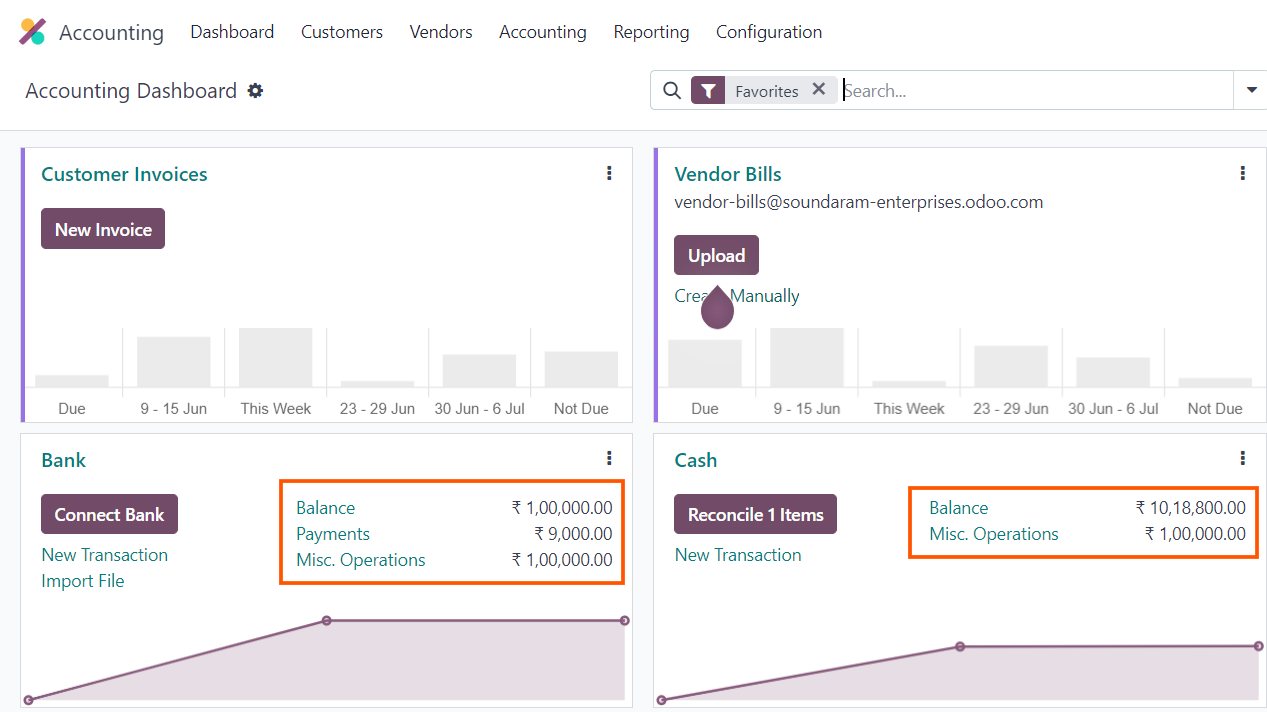
Task: Open the Customers menu
Action: click(342, 32)
